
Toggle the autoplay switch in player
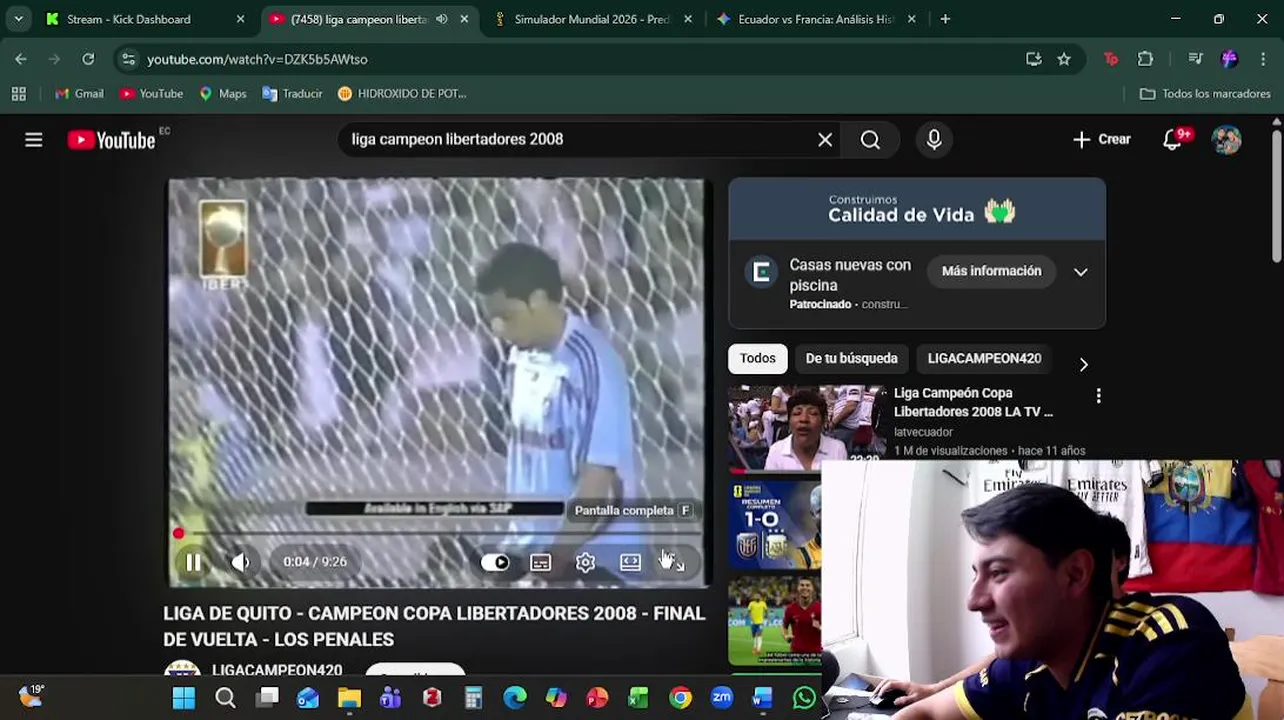[x=495, y=562]
